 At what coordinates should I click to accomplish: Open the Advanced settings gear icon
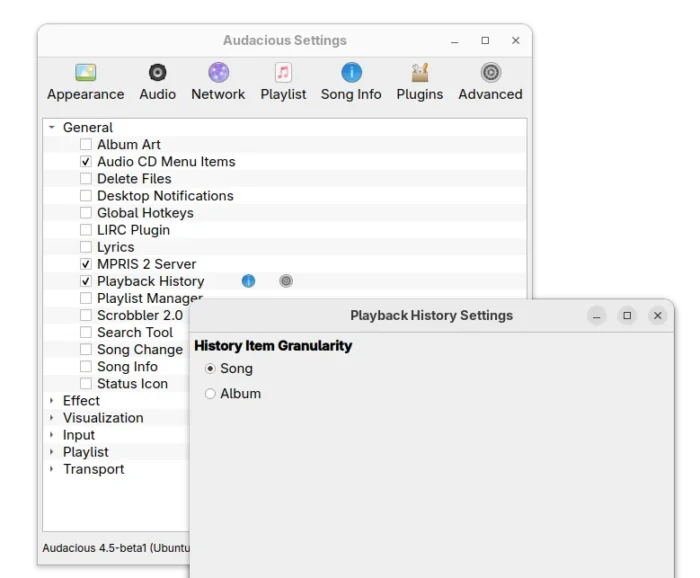point(490,73)
